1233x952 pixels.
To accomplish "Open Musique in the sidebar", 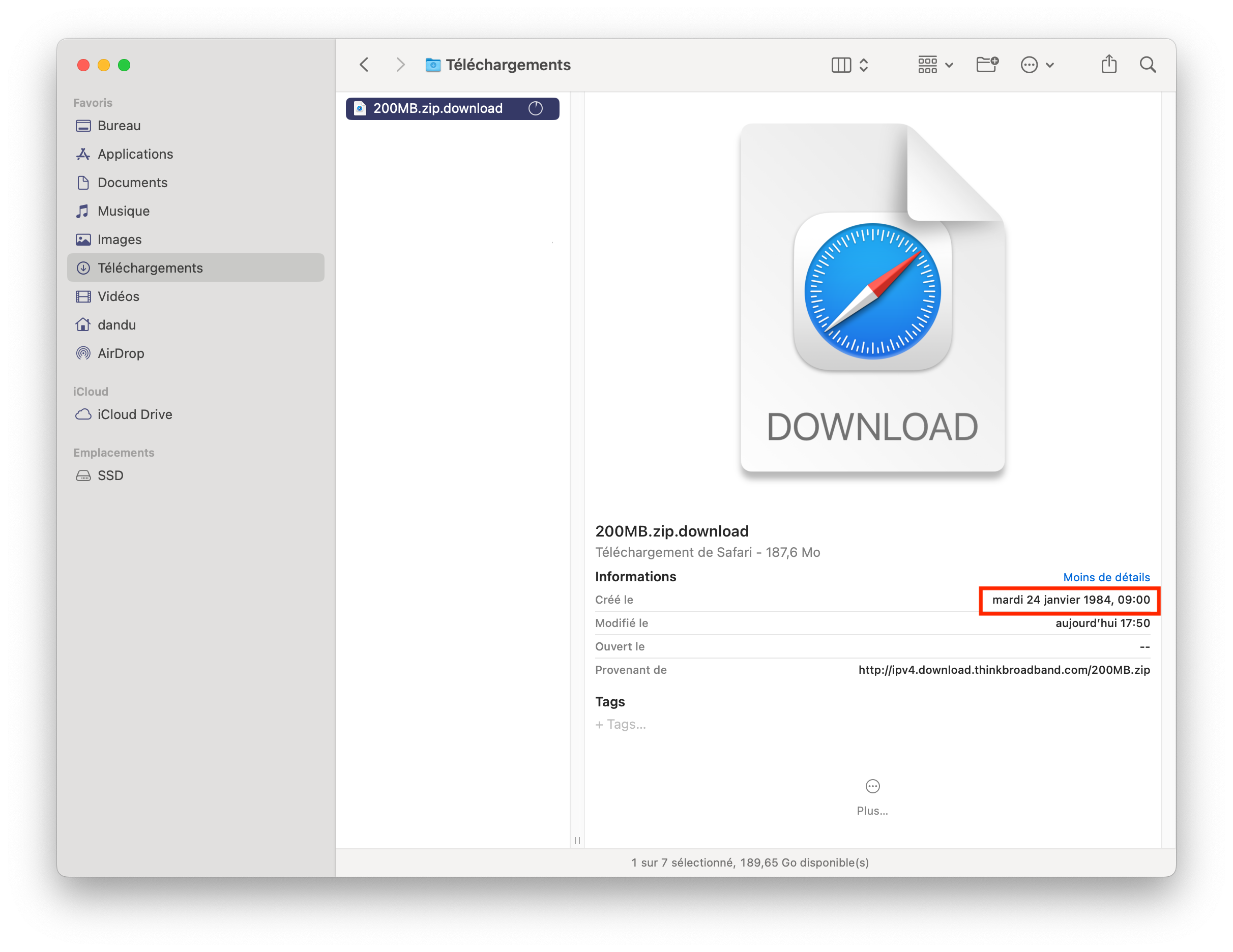I will pos(195,211).
